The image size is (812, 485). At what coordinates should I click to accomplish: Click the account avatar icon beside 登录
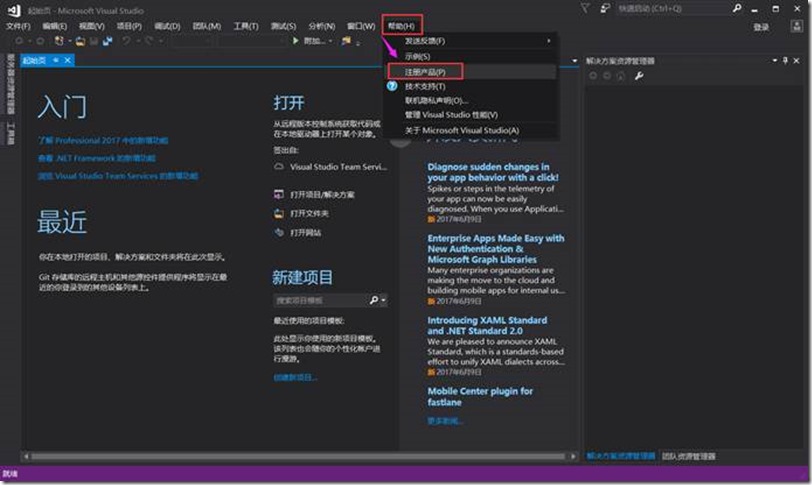point(797,26)
